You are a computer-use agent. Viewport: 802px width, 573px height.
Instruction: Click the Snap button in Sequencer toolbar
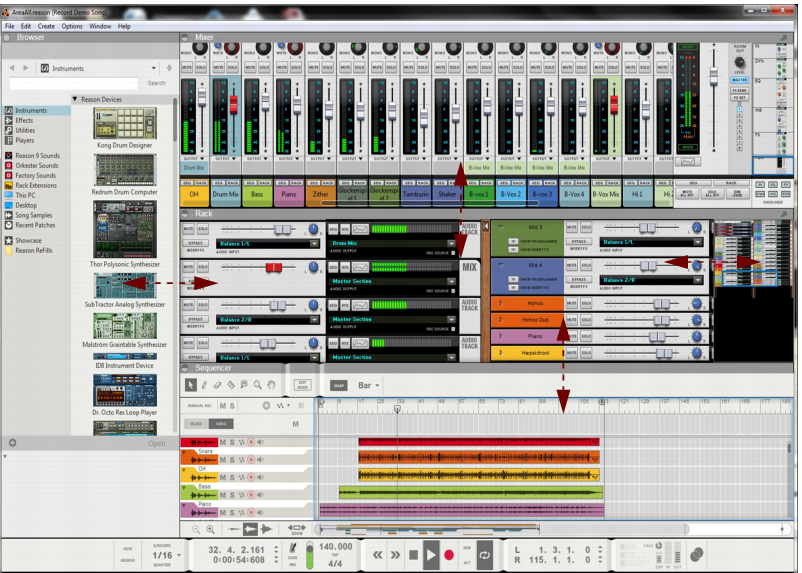[339, 385]
